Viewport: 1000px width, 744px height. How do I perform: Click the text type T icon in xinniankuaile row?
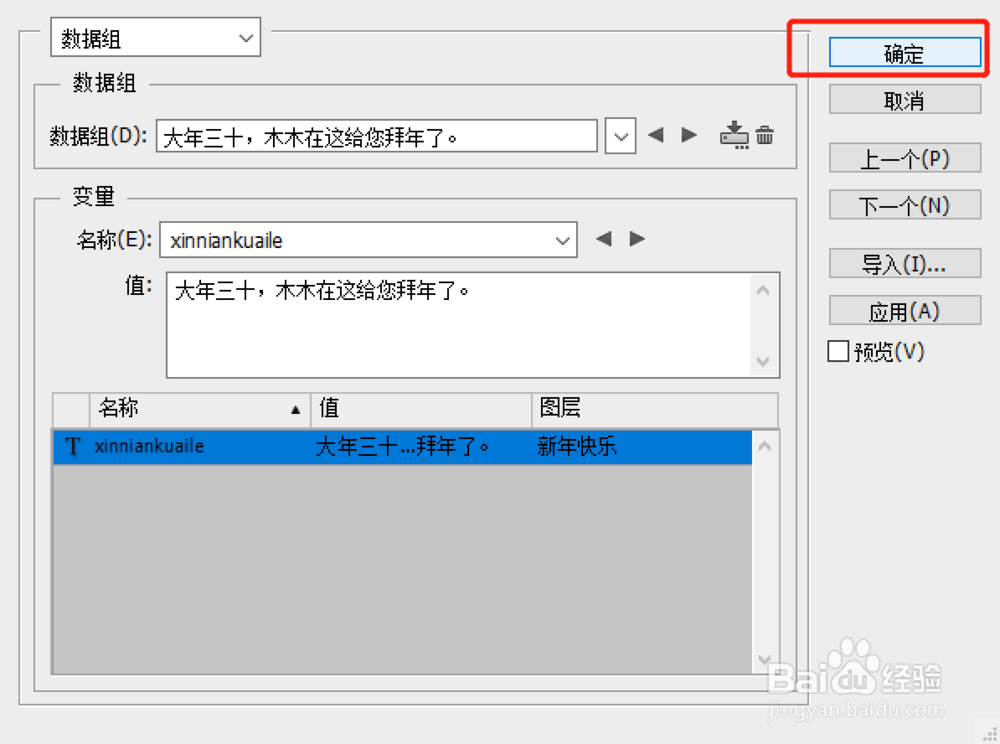coord(73,446)
